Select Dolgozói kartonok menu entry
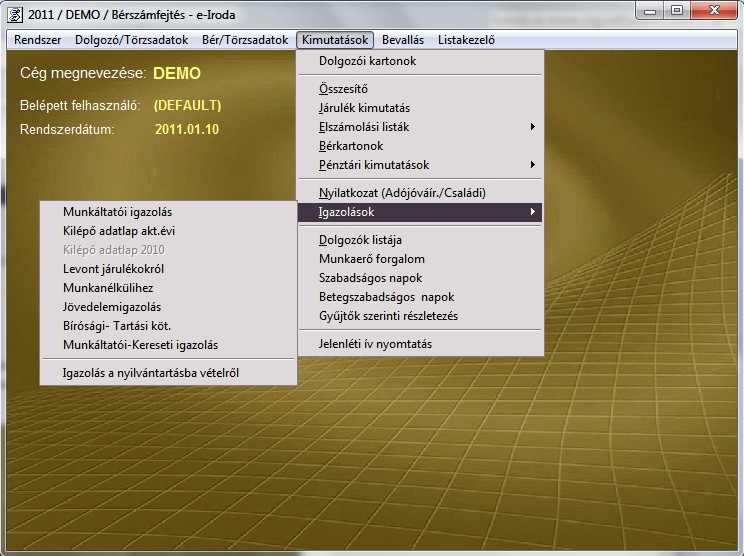Viewport: 744px width, 556px height. click(x=367, y=61)
